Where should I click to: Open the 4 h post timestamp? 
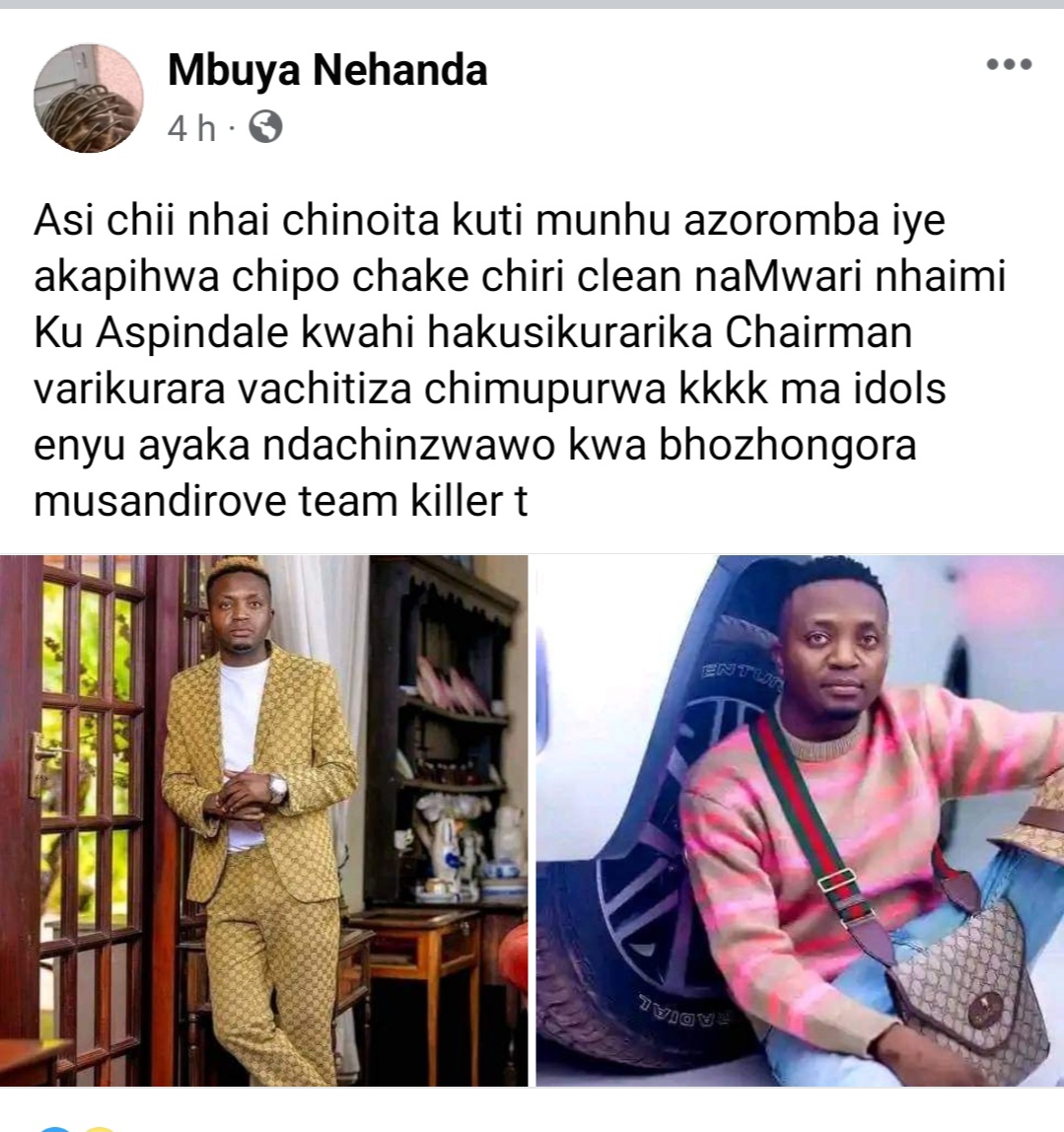pos(192,128)
